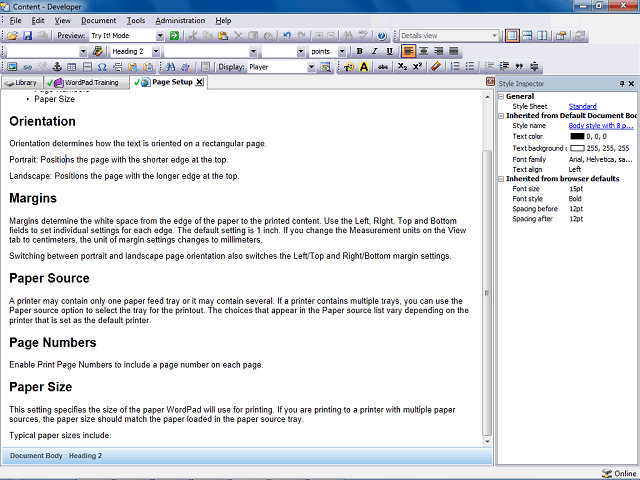The height and width of the screenshot is (480, 640).
Task: Click the Open folder icon
Action: pyautogui.click(x=12, y=36)
